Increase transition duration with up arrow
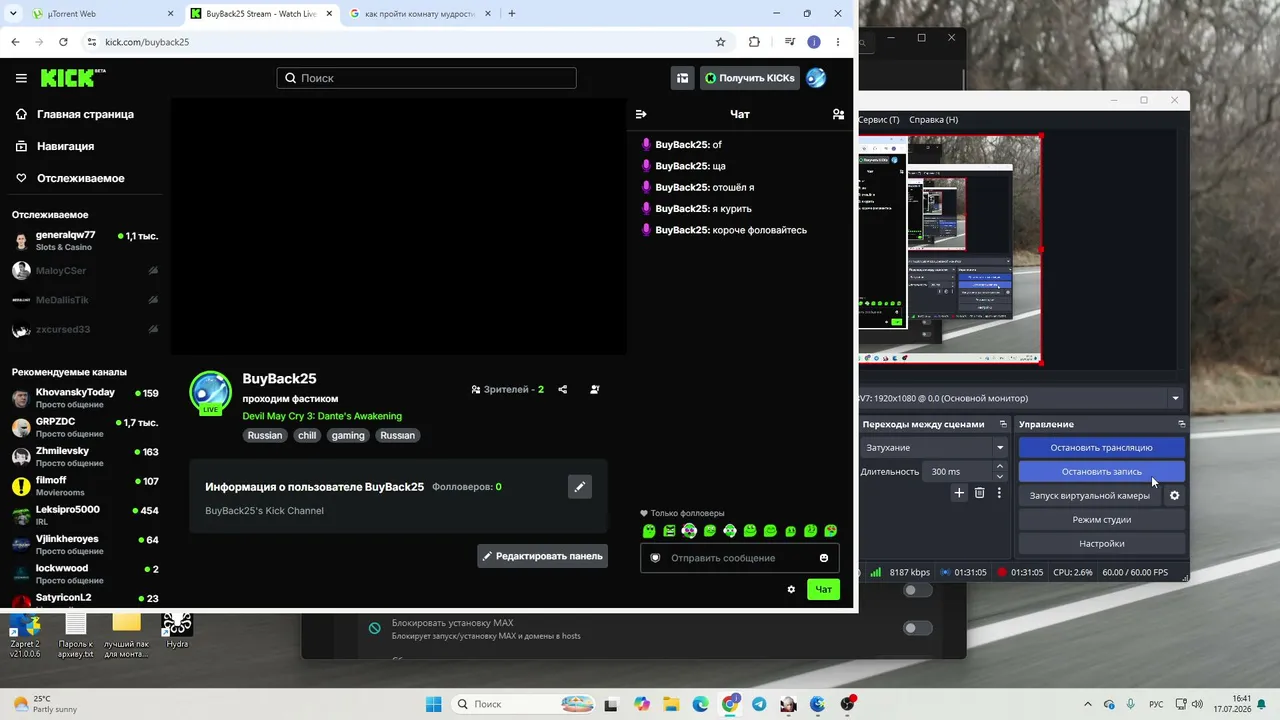Screen dimensions: 1280x720 tap(999, 466)
